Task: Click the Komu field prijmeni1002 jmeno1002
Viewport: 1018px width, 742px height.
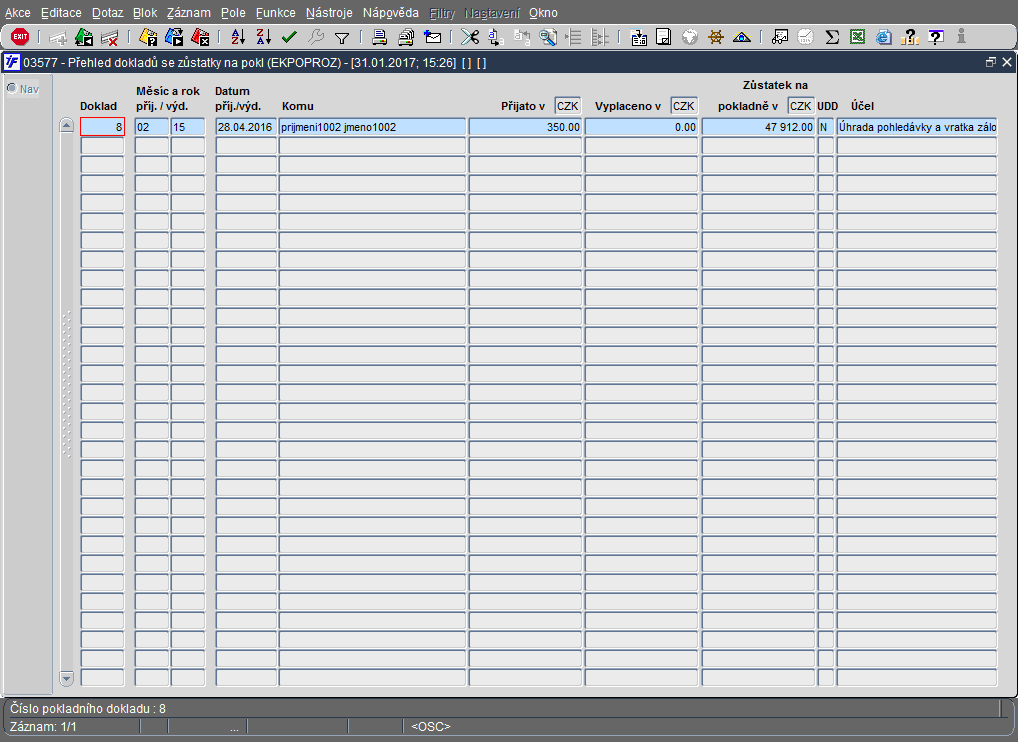Action: (373, 127)
